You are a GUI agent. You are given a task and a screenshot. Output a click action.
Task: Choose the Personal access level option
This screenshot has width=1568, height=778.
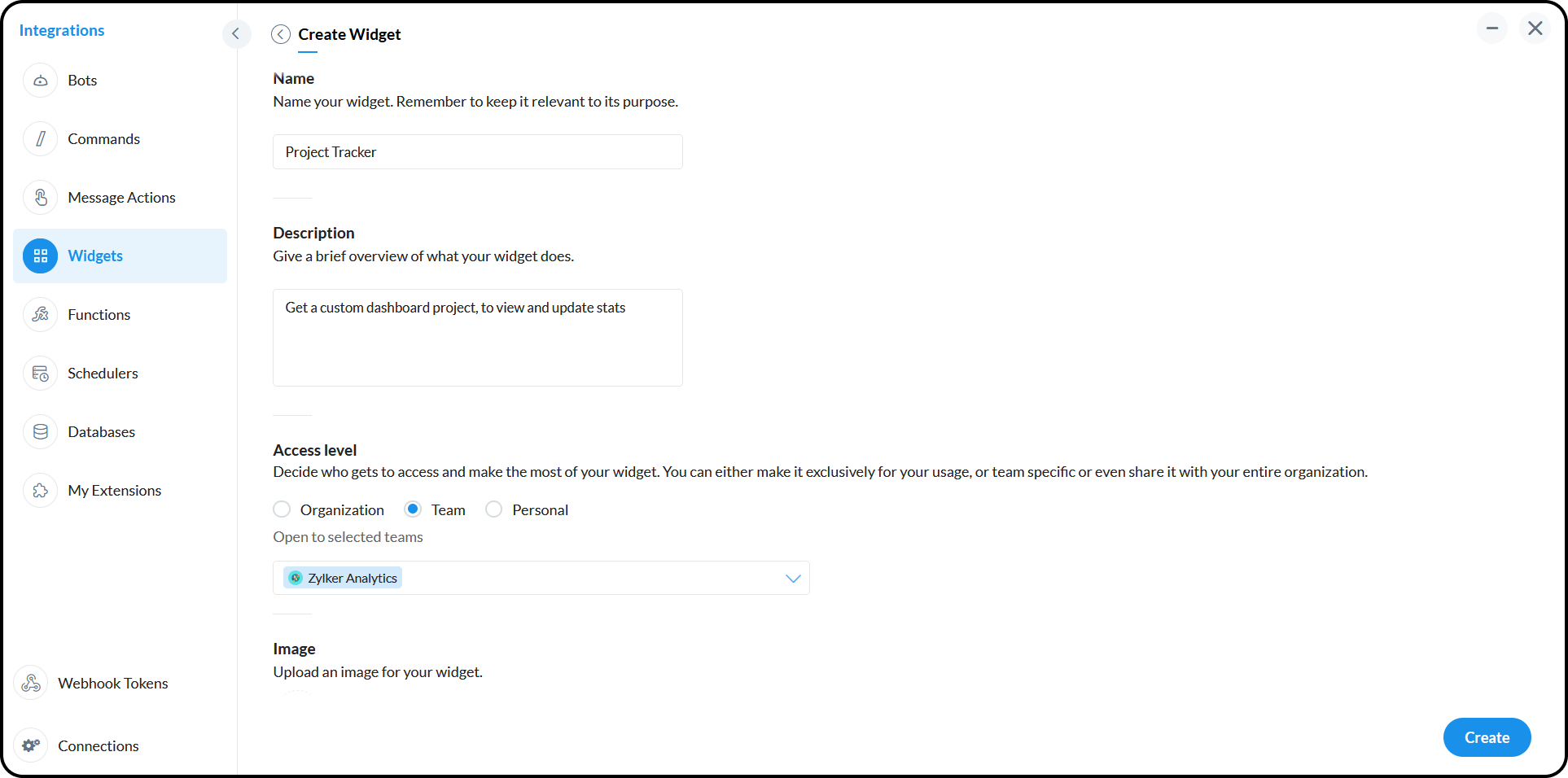pos(493,509)
